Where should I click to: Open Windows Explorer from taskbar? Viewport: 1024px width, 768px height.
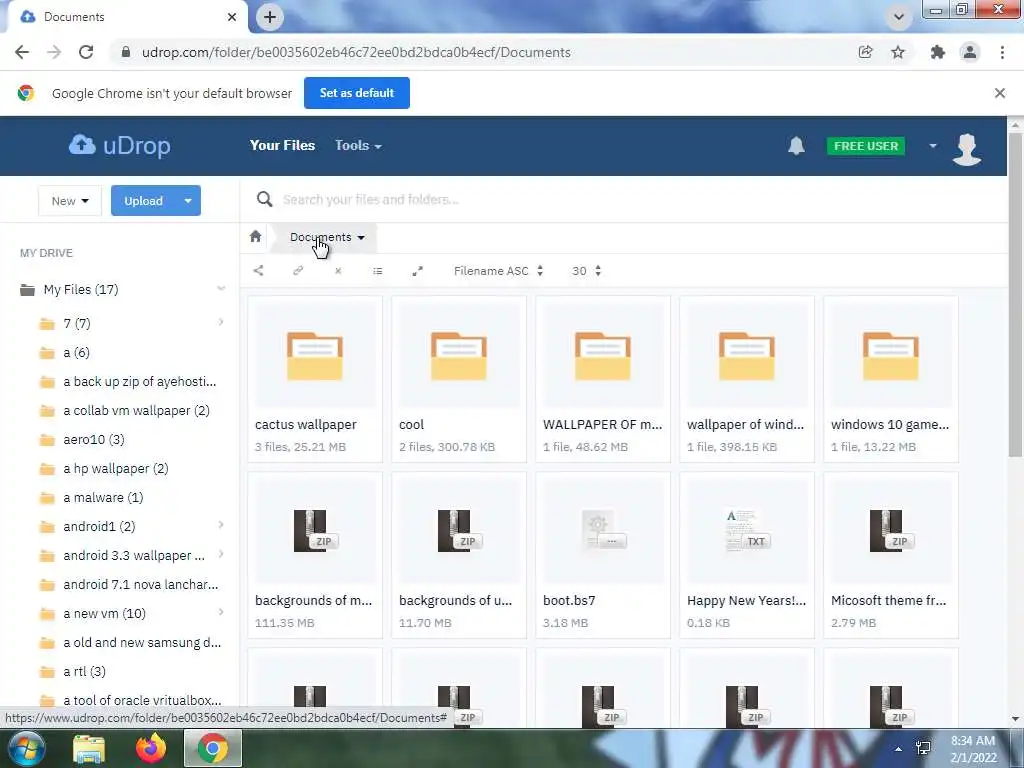[x=89, y=748]
